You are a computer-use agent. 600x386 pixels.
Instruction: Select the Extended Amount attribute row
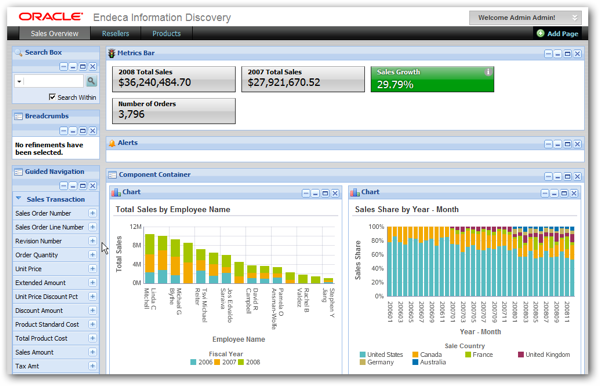click(55, 282)
